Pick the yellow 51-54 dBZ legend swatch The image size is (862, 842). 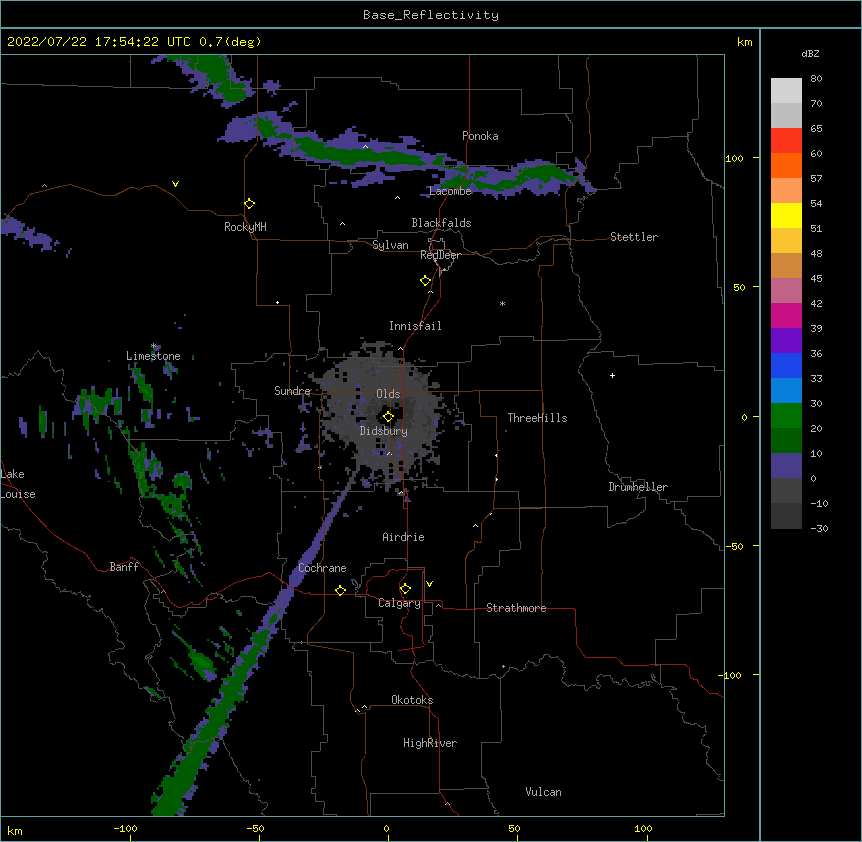786,215
